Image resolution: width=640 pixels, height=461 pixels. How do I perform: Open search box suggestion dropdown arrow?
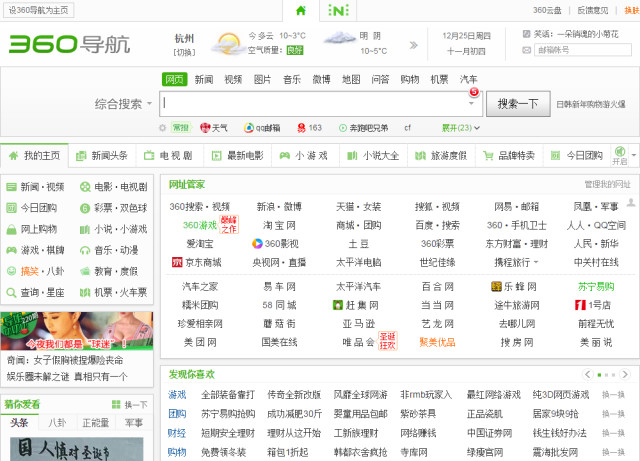pyautogui.click(x=471, y=104)
